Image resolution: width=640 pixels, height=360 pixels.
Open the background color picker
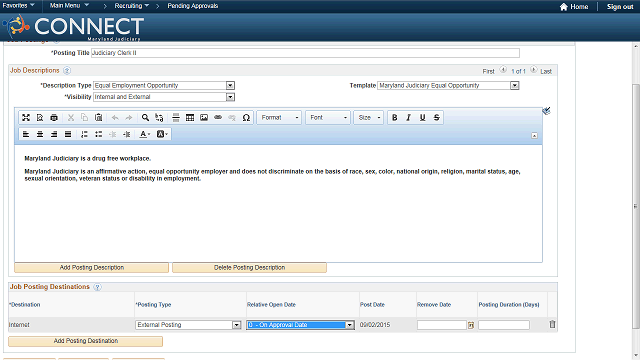pos(162,134)
